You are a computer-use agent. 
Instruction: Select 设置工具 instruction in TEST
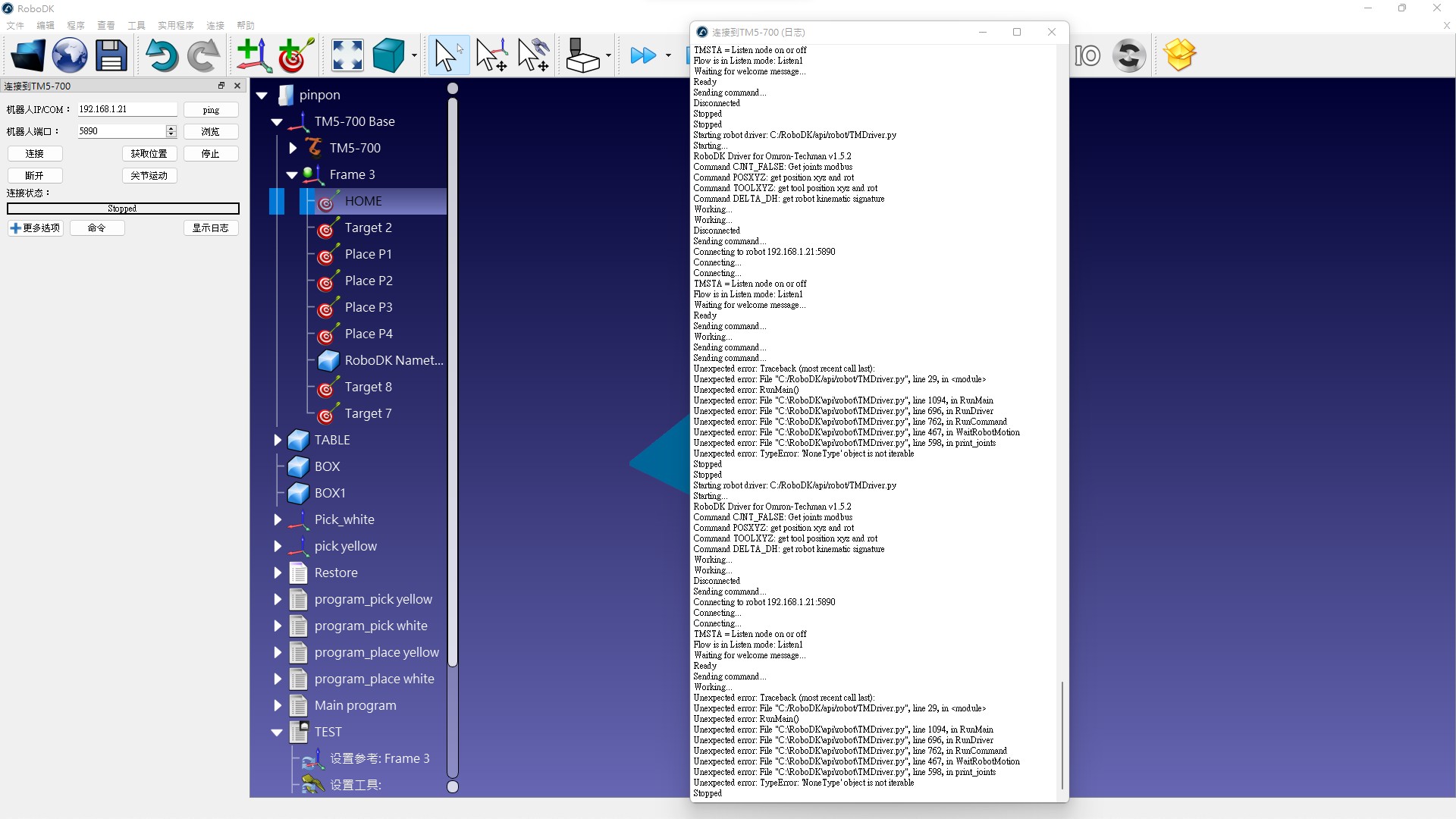[x=356, y=785]
